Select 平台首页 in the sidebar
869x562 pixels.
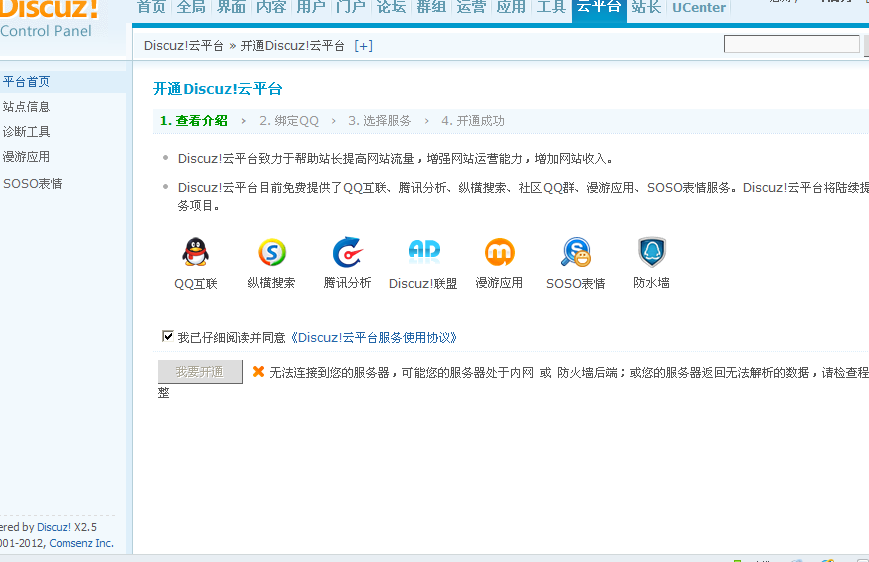click(27, 82)
